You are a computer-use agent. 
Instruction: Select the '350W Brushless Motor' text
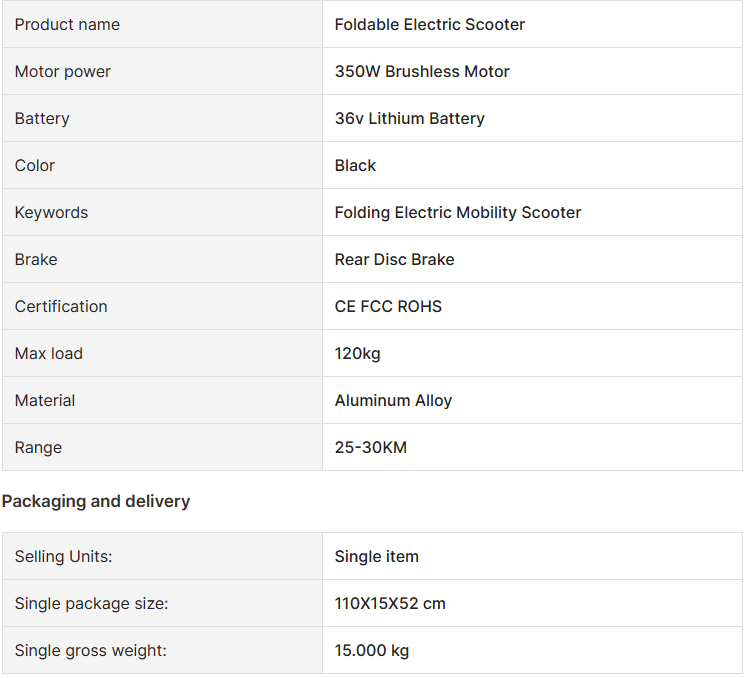pos(422,71)
